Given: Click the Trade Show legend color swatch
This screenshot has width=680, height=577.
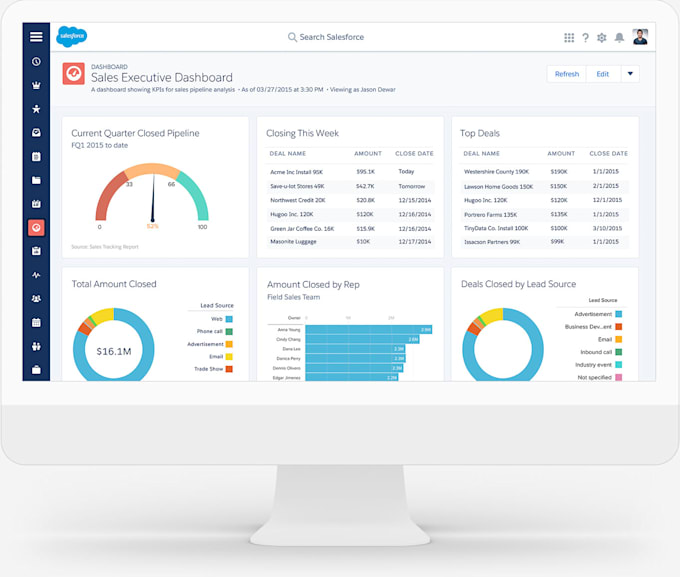Looking at the screenshot, I should tap(229, 369).
